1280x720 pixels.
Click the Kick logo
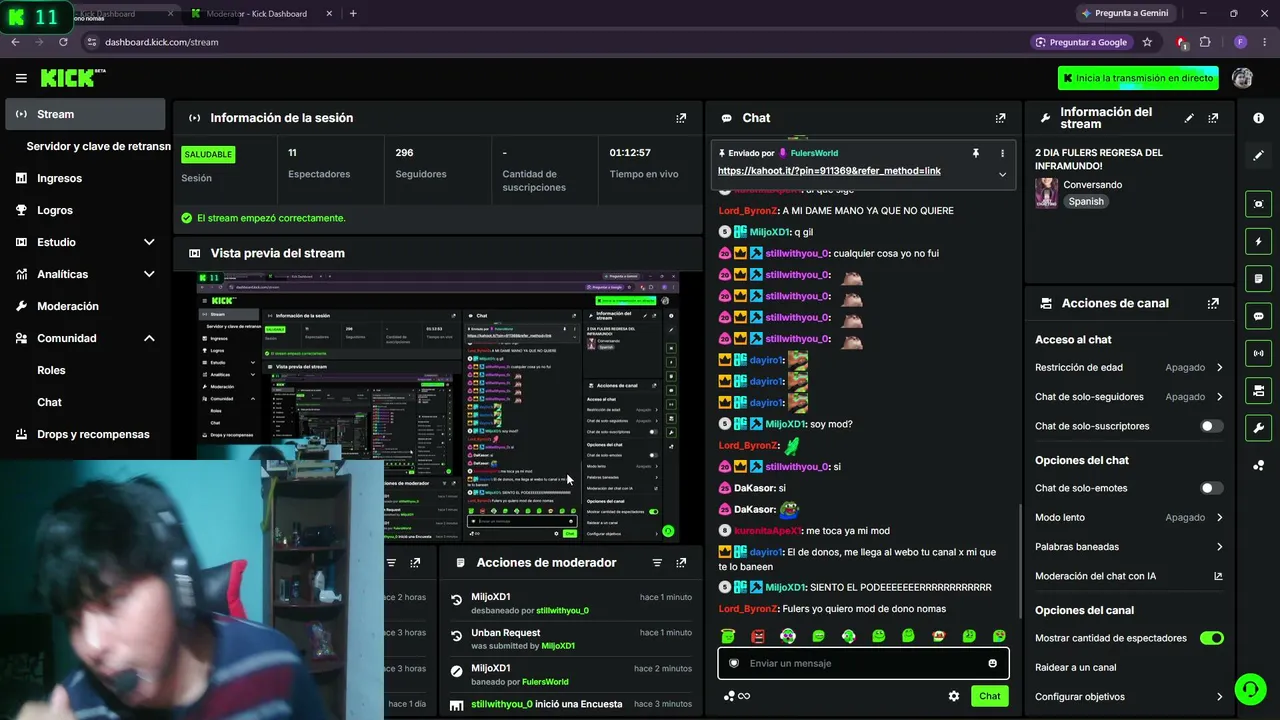(73, 78)
